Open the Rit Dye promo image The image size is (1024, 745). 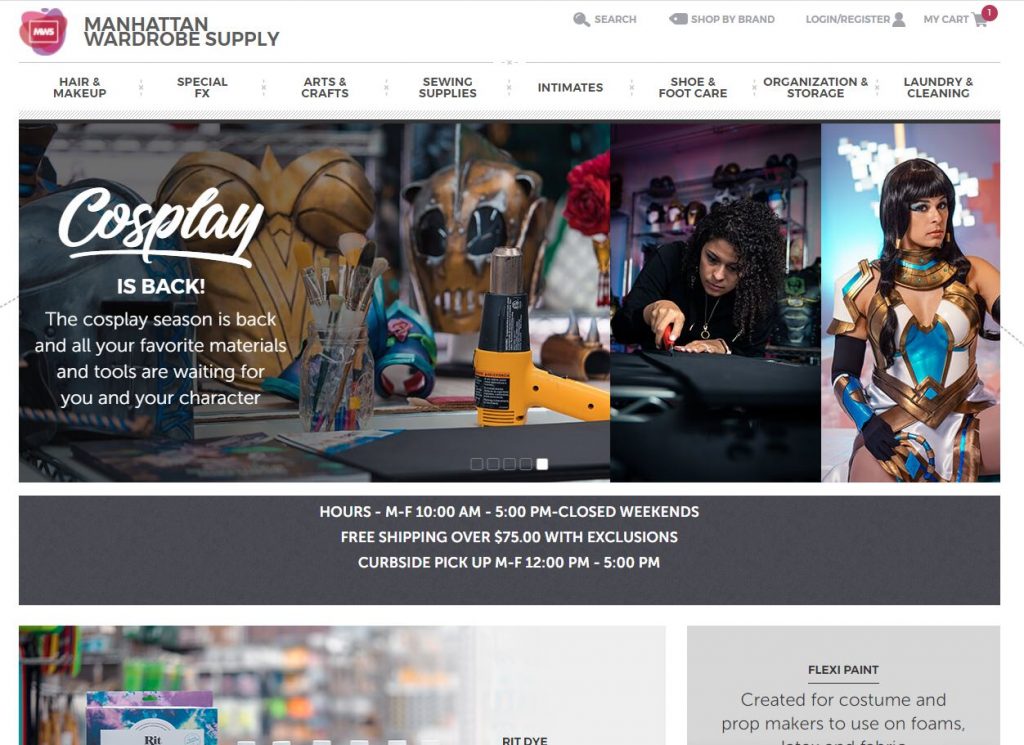pos(342,686)
